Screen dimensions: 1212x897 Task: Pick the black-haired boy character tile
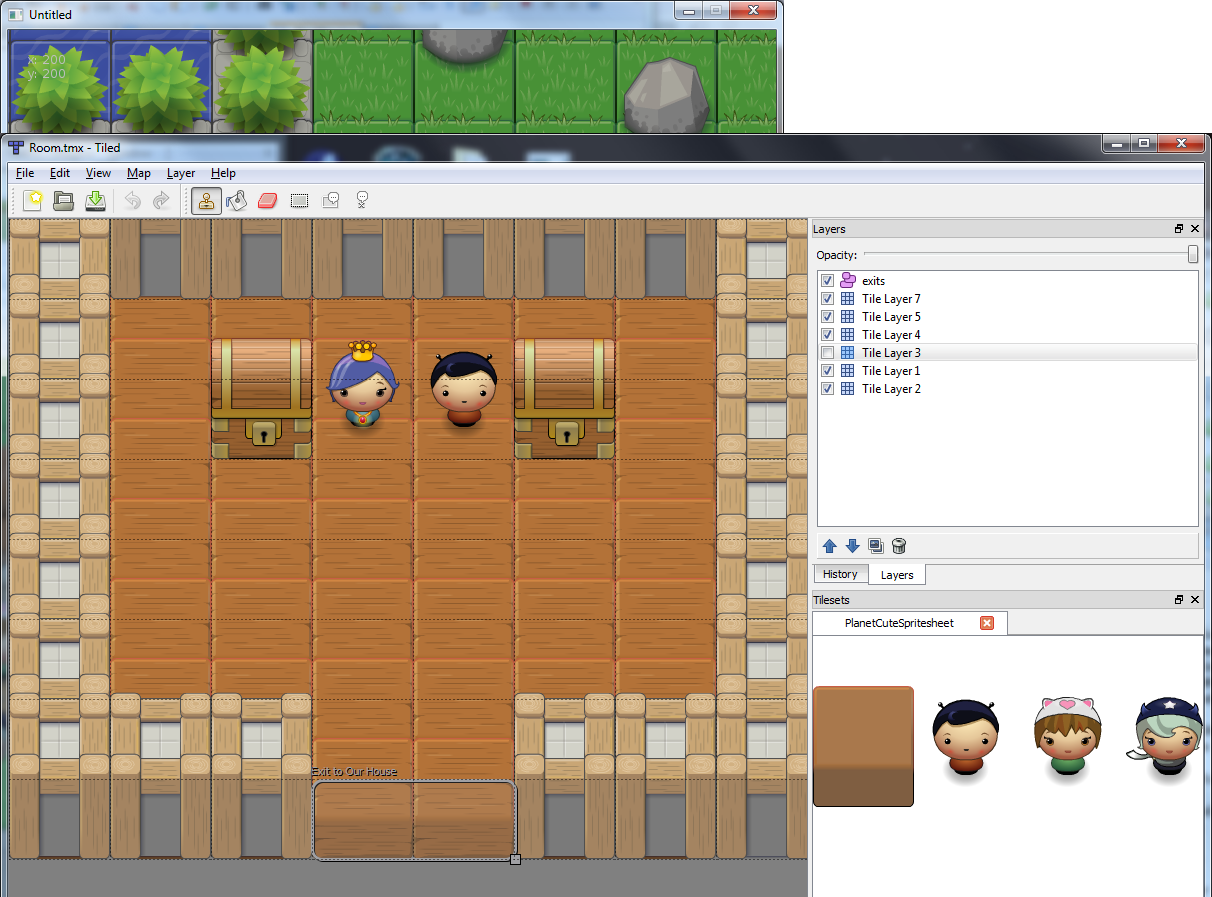click(965, 740)
